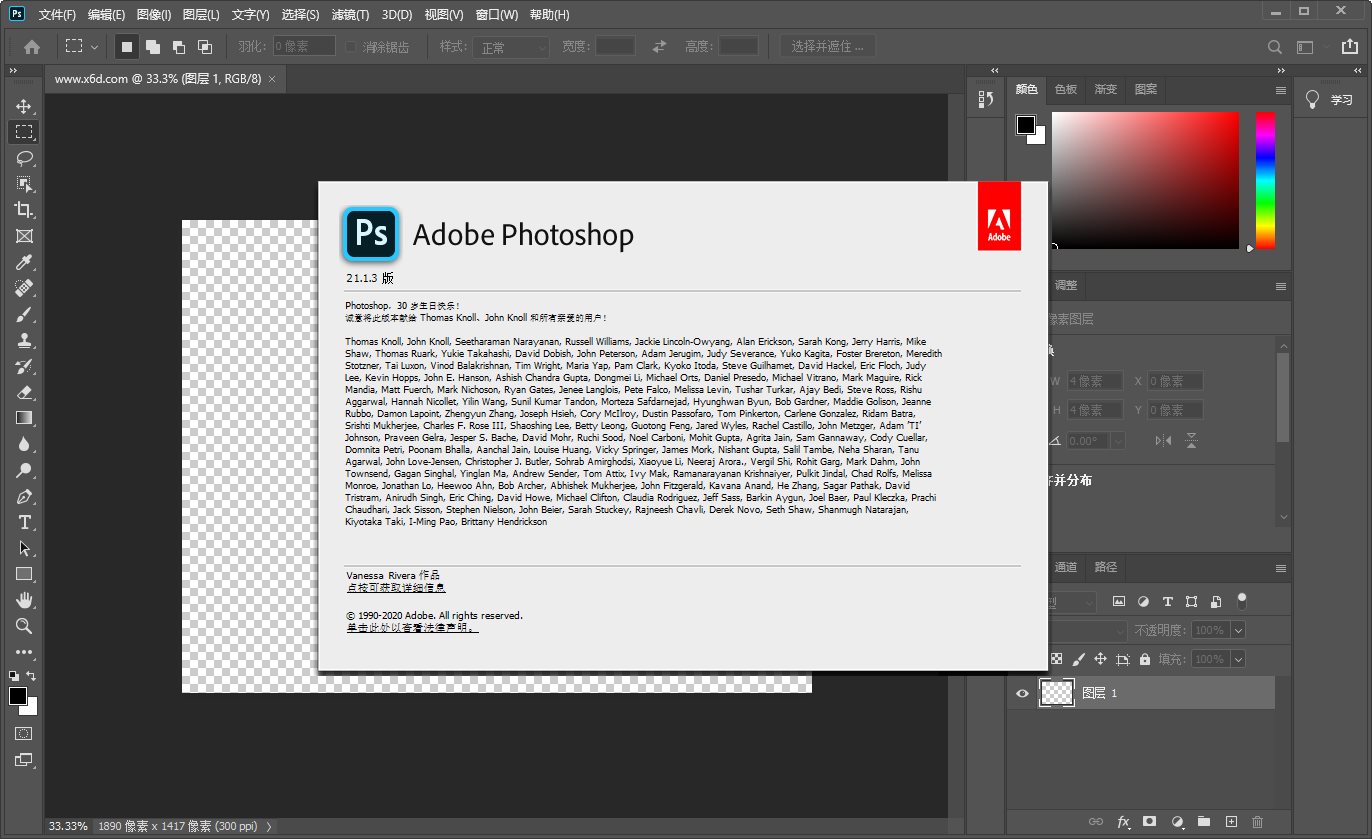The image size is (1372, 839).
Task: Open the 正常 style dropdown in options bar
Action: [x=510, y=45]
